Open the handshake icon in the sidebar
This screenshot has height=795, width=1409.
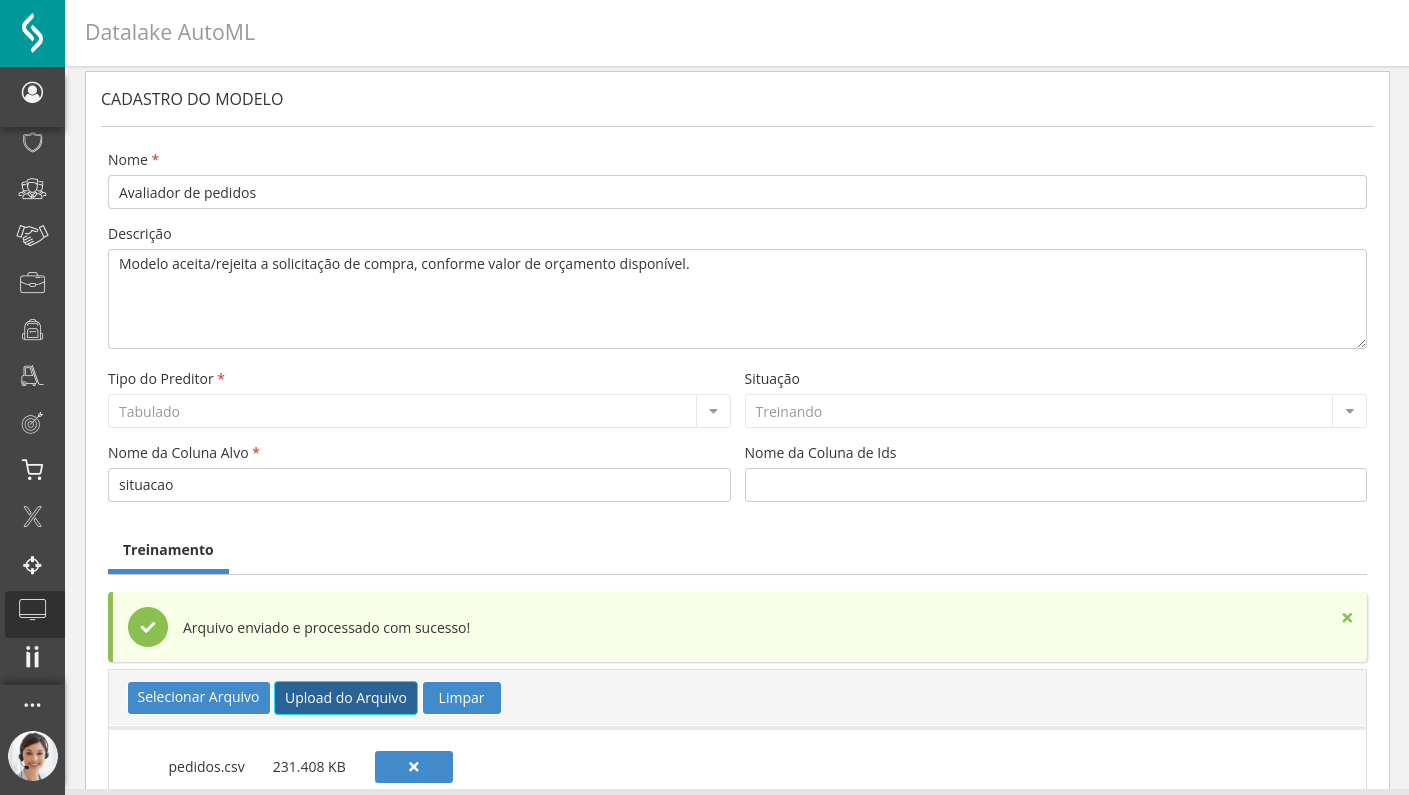(32, 235)
